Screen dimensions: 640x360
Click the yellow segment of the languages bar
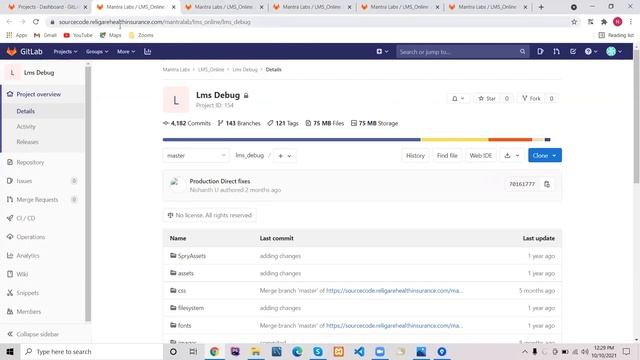[454, 140]
